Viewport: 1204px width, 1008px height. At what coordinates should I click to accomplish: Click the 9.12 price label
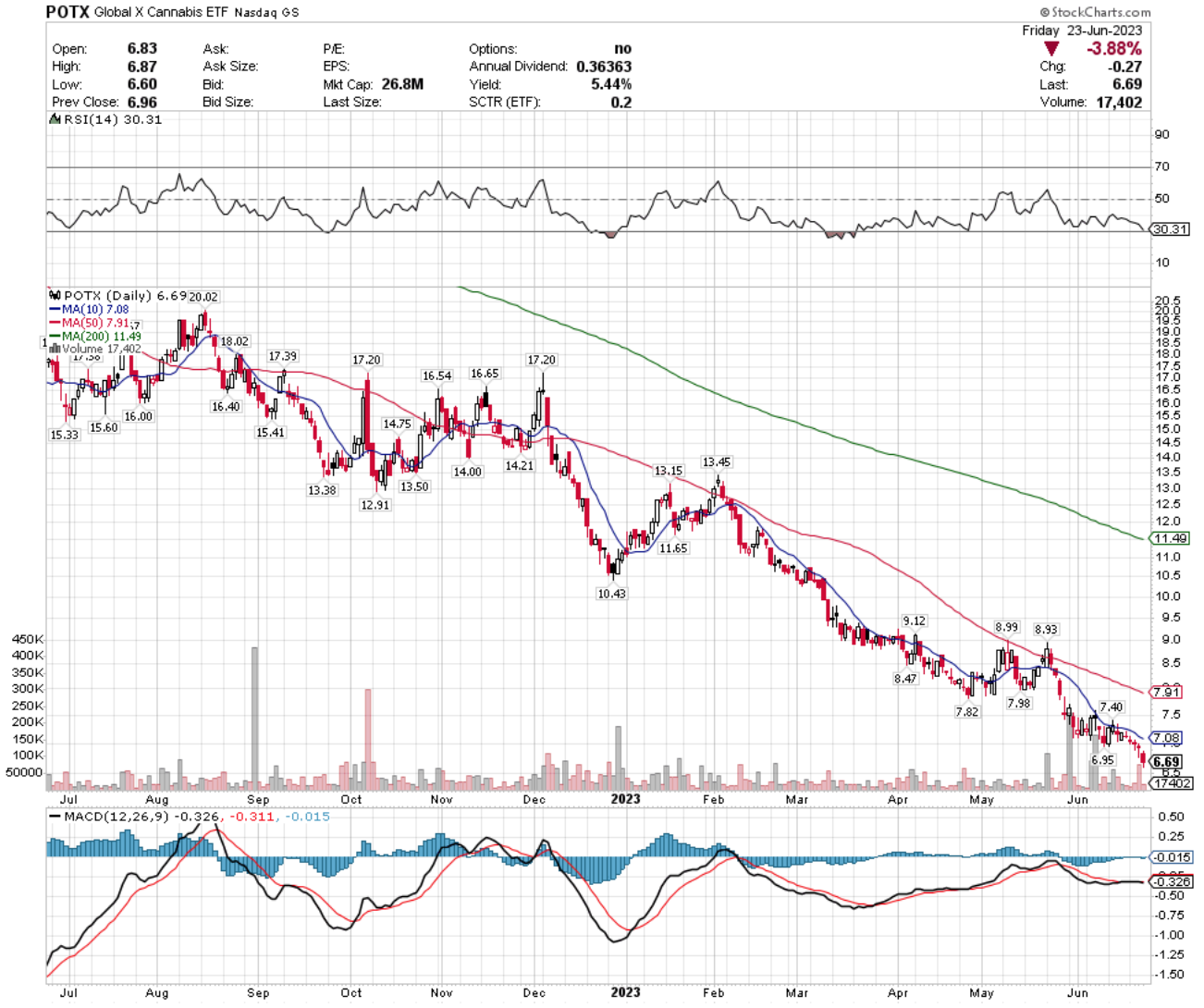click(915, 621)
